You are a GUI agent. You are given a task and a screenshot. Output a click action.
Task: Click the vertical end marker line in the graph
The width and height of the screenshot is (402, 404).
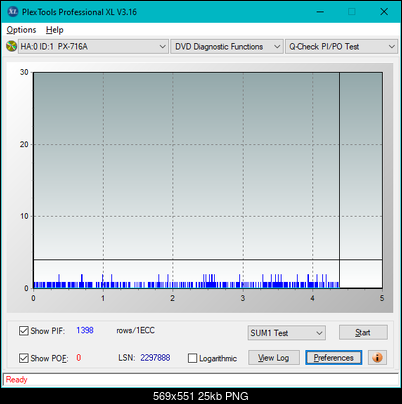[x=339, y=180]
